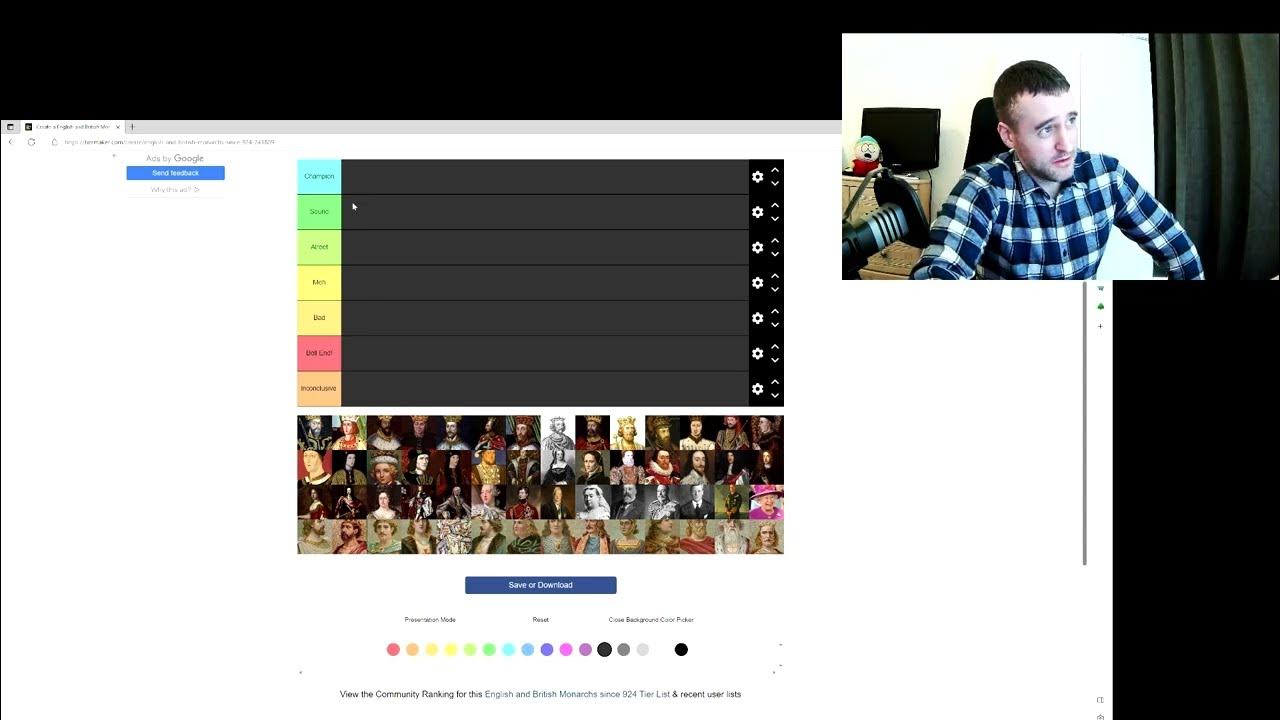
Task: Close Background Color Picker
Action: pyautogui.click(x=651, y=620)
